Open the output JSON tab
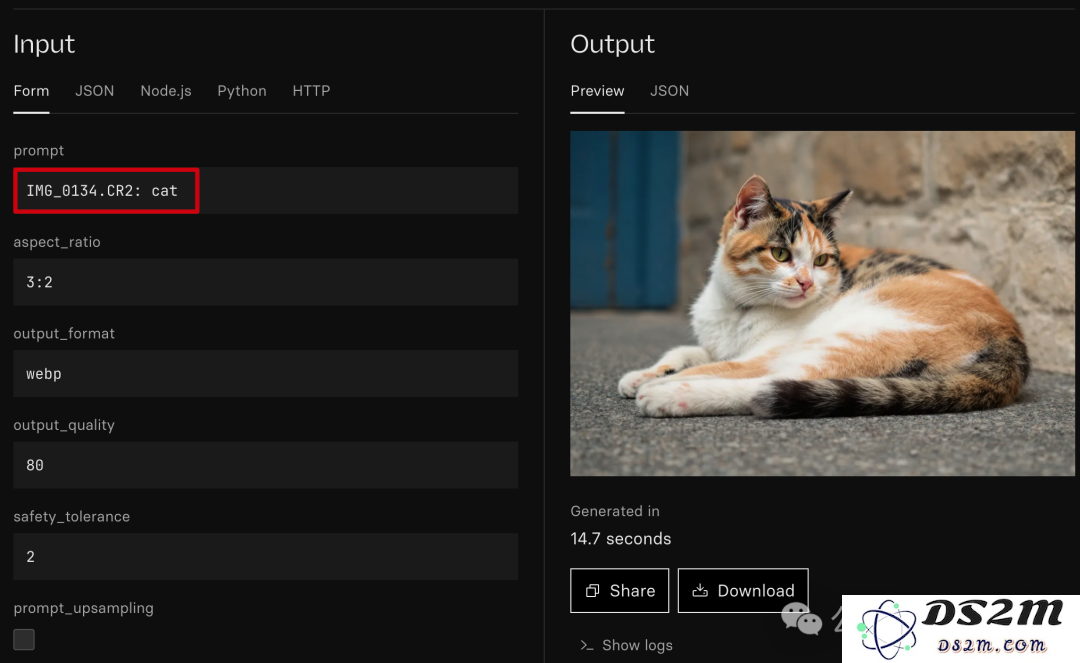 tap(669, 91)
